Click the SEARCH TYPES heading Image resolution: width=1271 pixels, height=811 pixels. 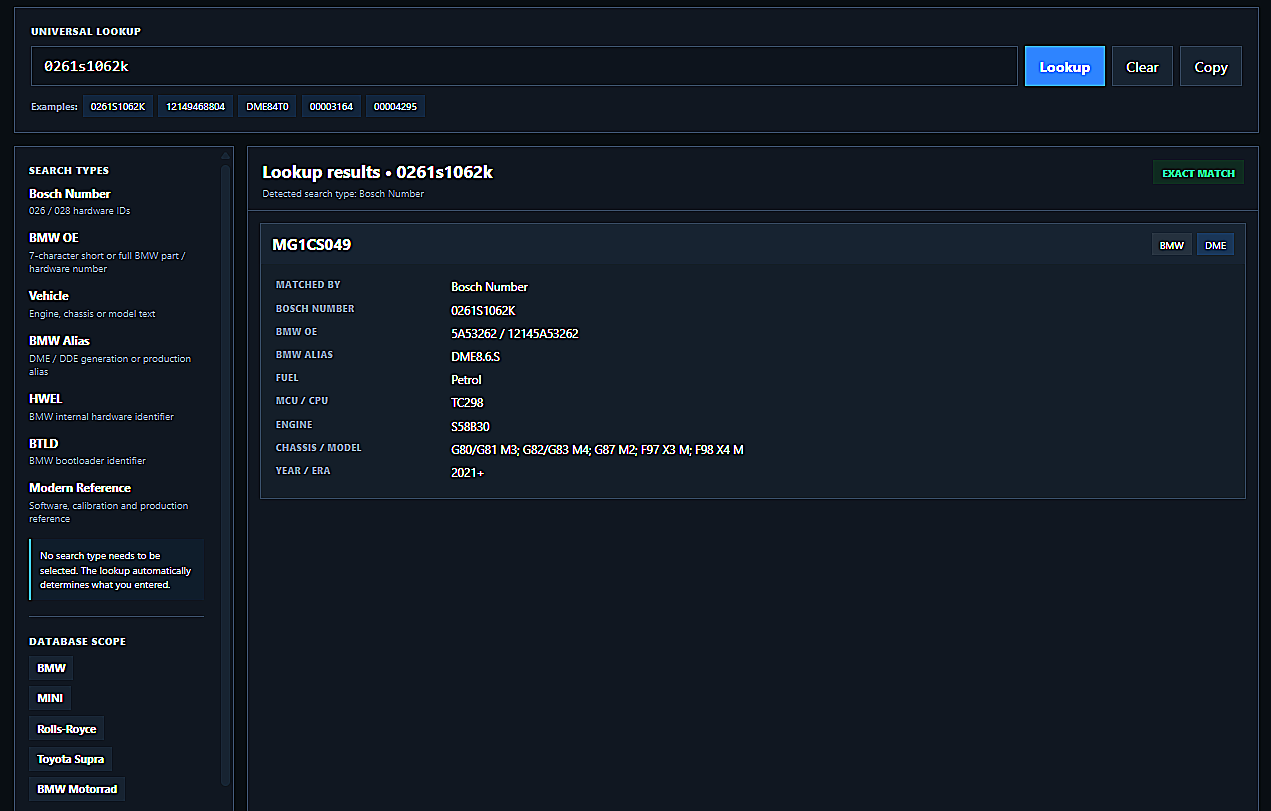69,171
